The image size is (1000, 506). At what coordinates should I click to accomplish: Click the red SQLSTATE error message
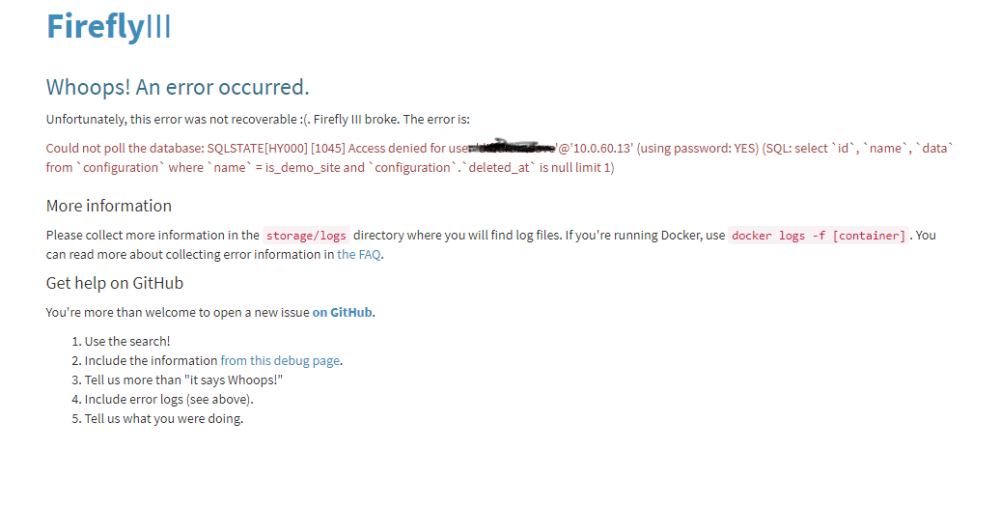[x=499, y=158]
